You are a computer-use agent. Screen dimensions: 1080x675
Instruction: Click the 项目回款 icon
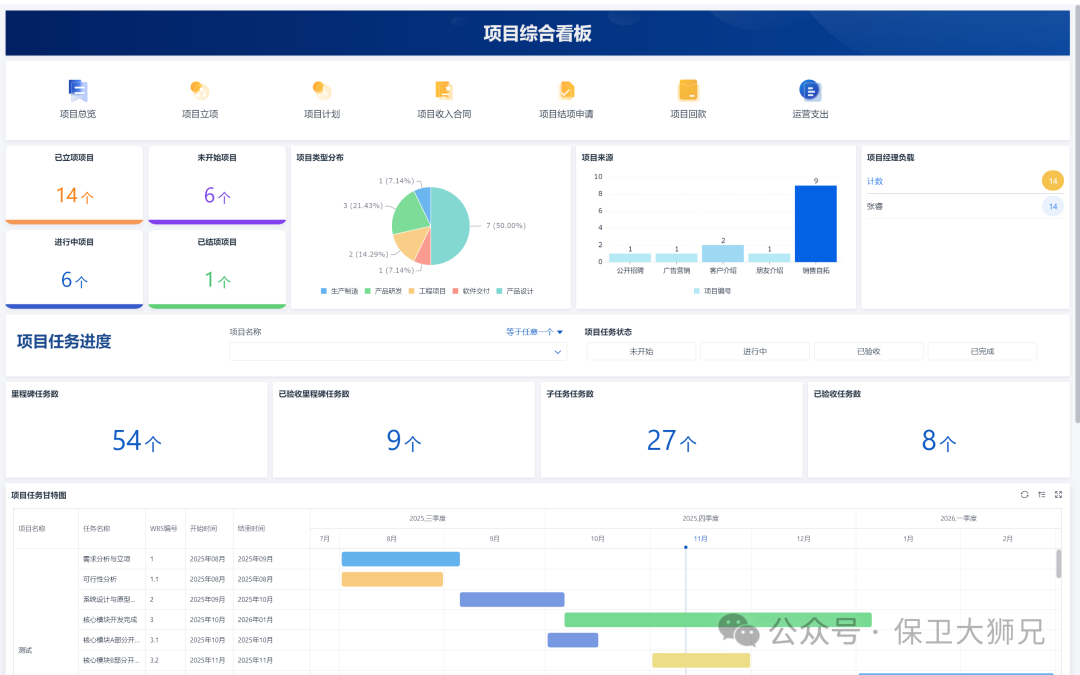click(x=688, y=91)
